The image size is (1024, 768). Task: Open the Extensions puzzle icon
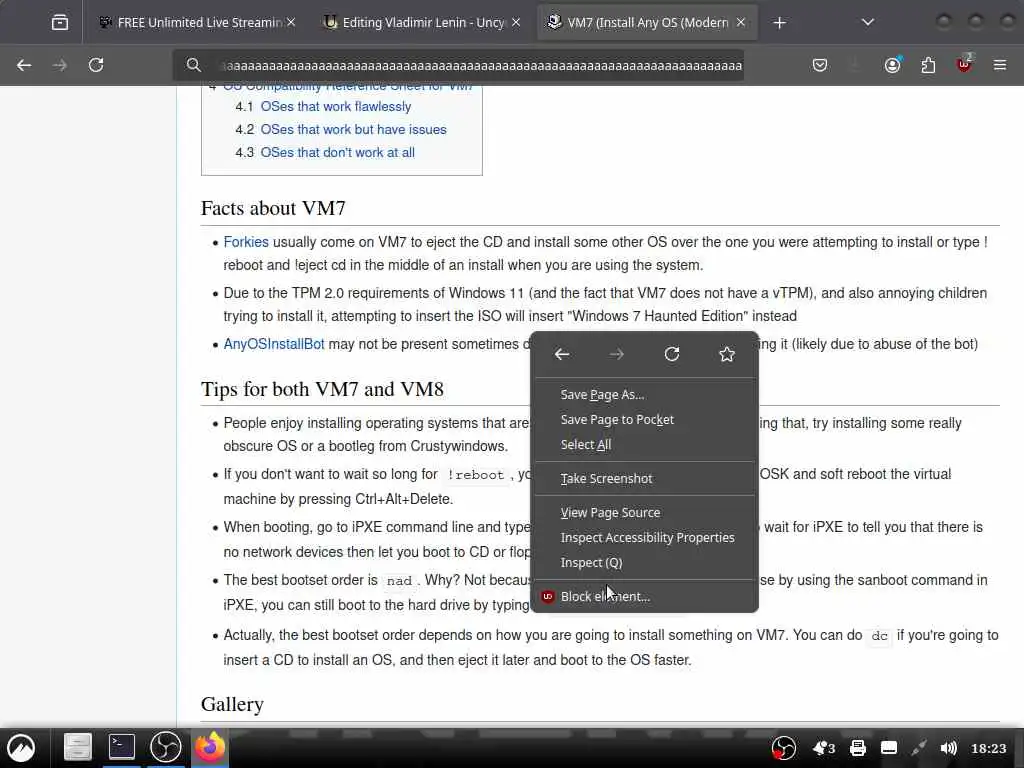(928, 65)
